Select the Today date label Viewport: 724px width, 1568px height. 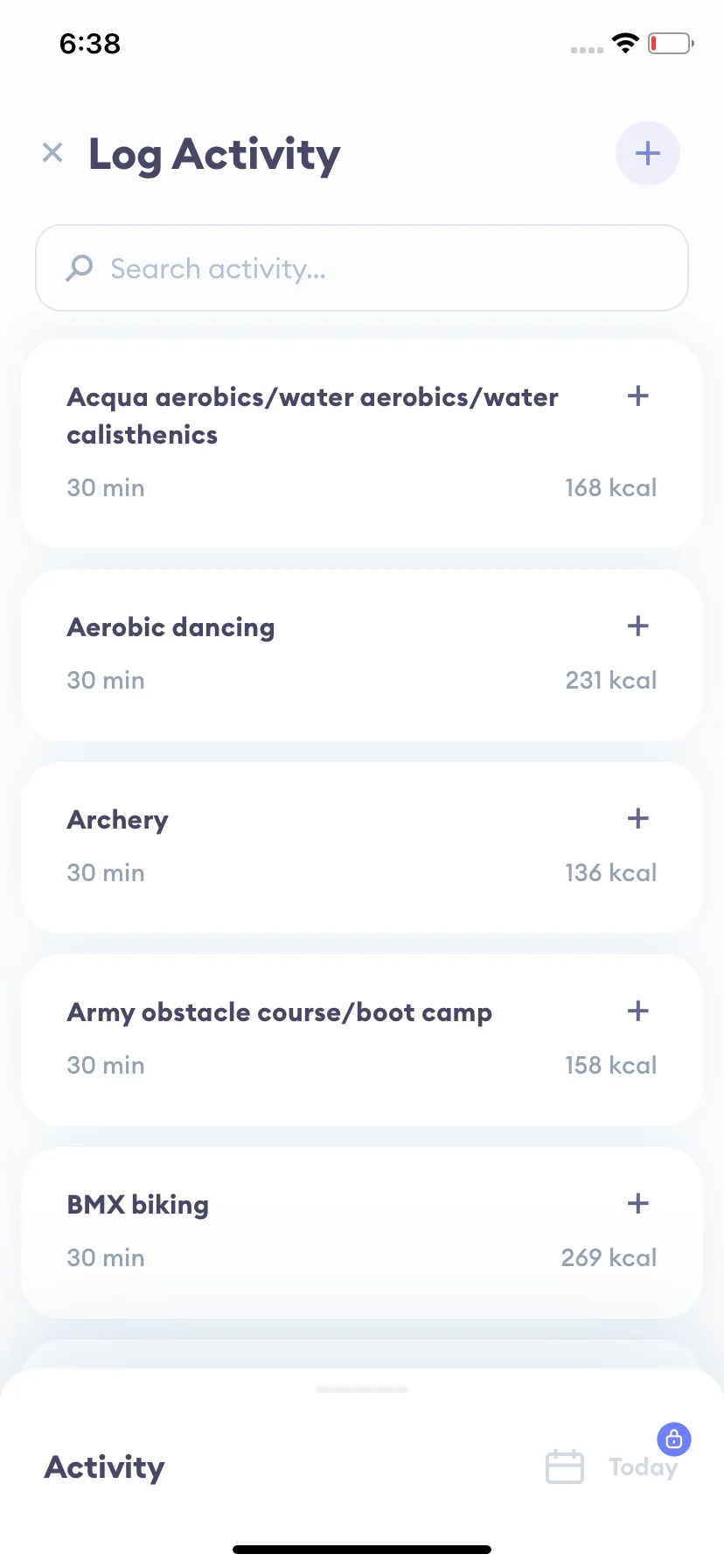click(x=643, y=1467)
